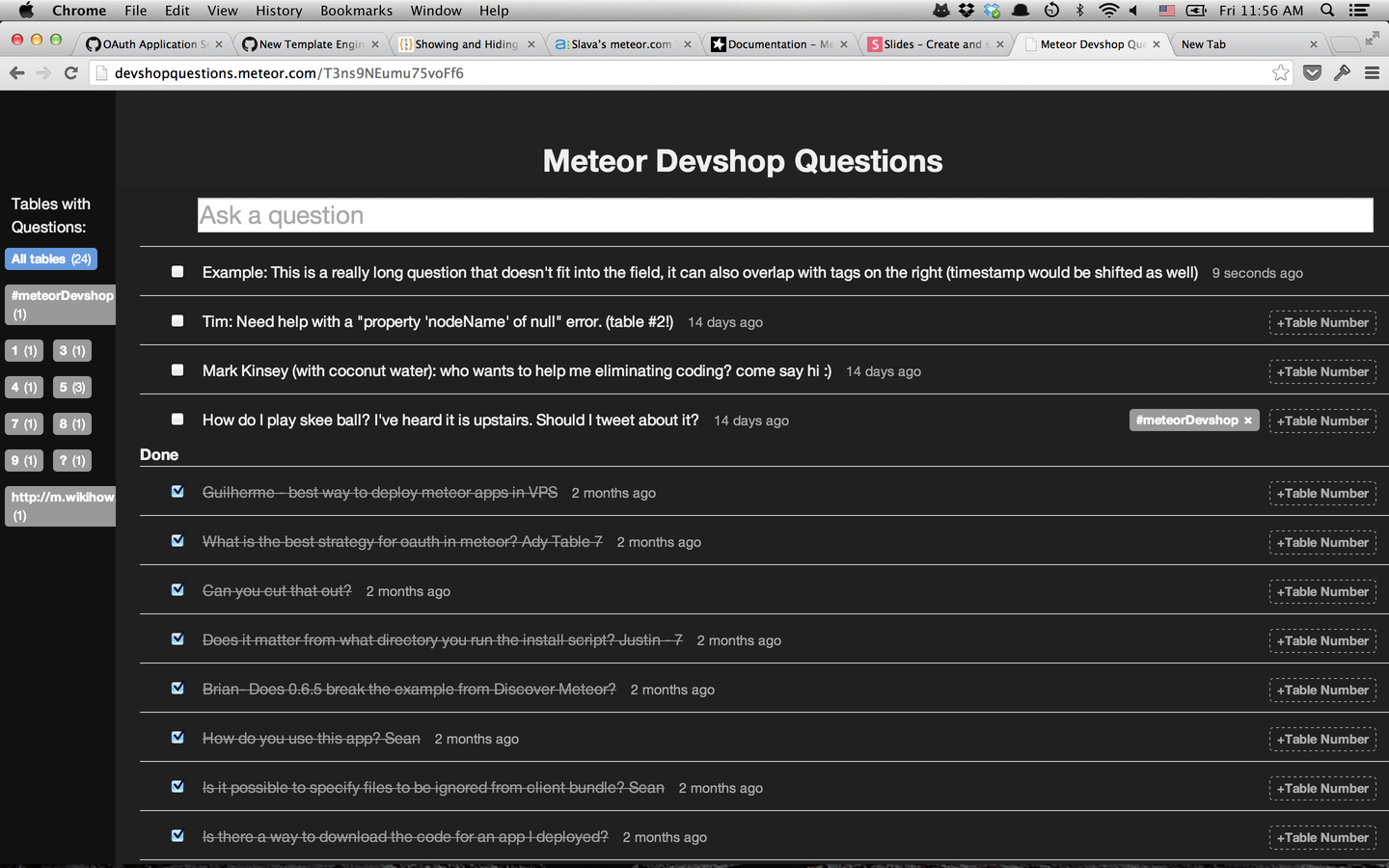Screen dimensions: 1389x868
Task: Uncheck the install script directory question
Action: (x=177, y=639)
